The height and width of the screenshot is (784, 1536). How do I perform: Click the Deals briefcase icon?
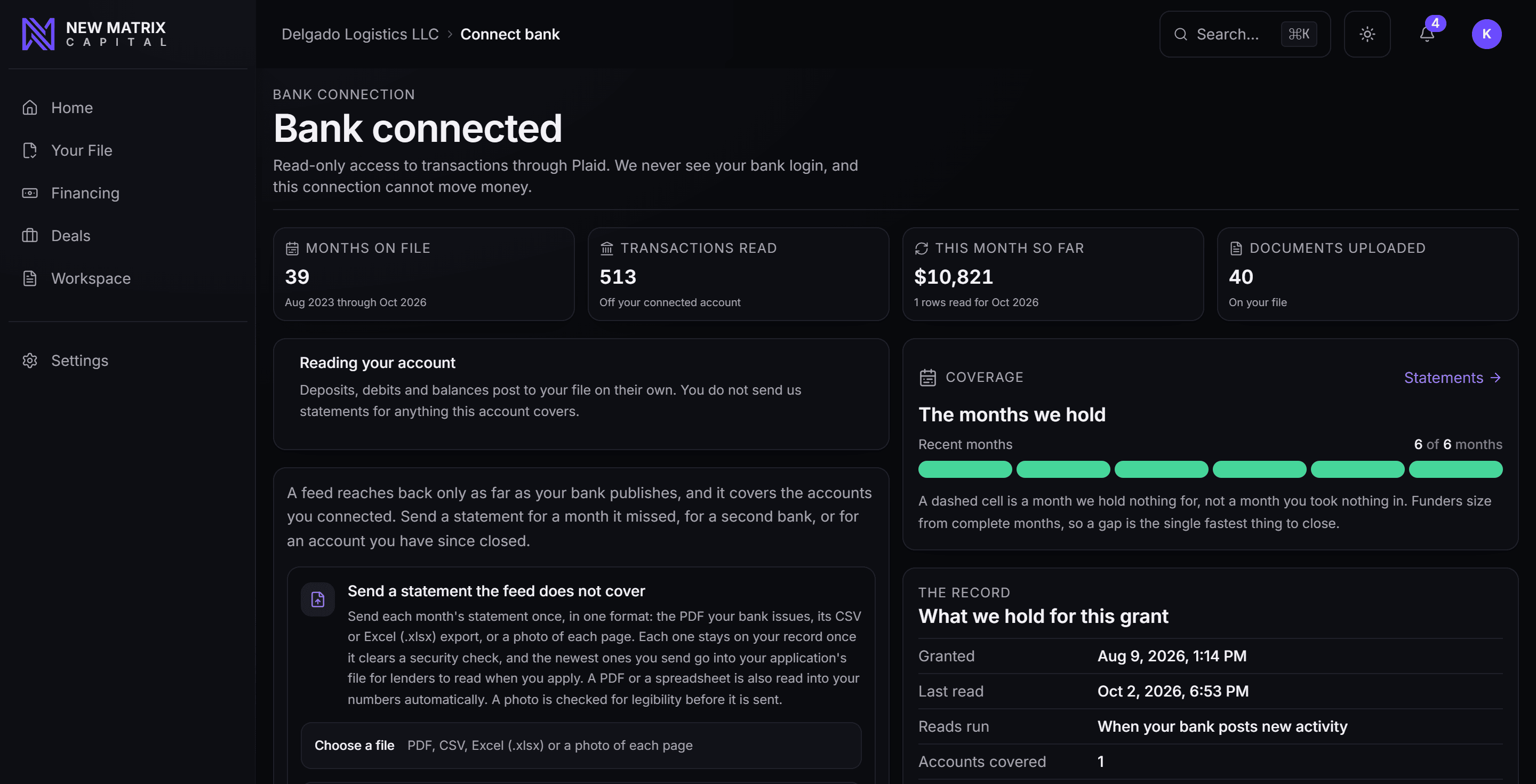click(30, 236)
